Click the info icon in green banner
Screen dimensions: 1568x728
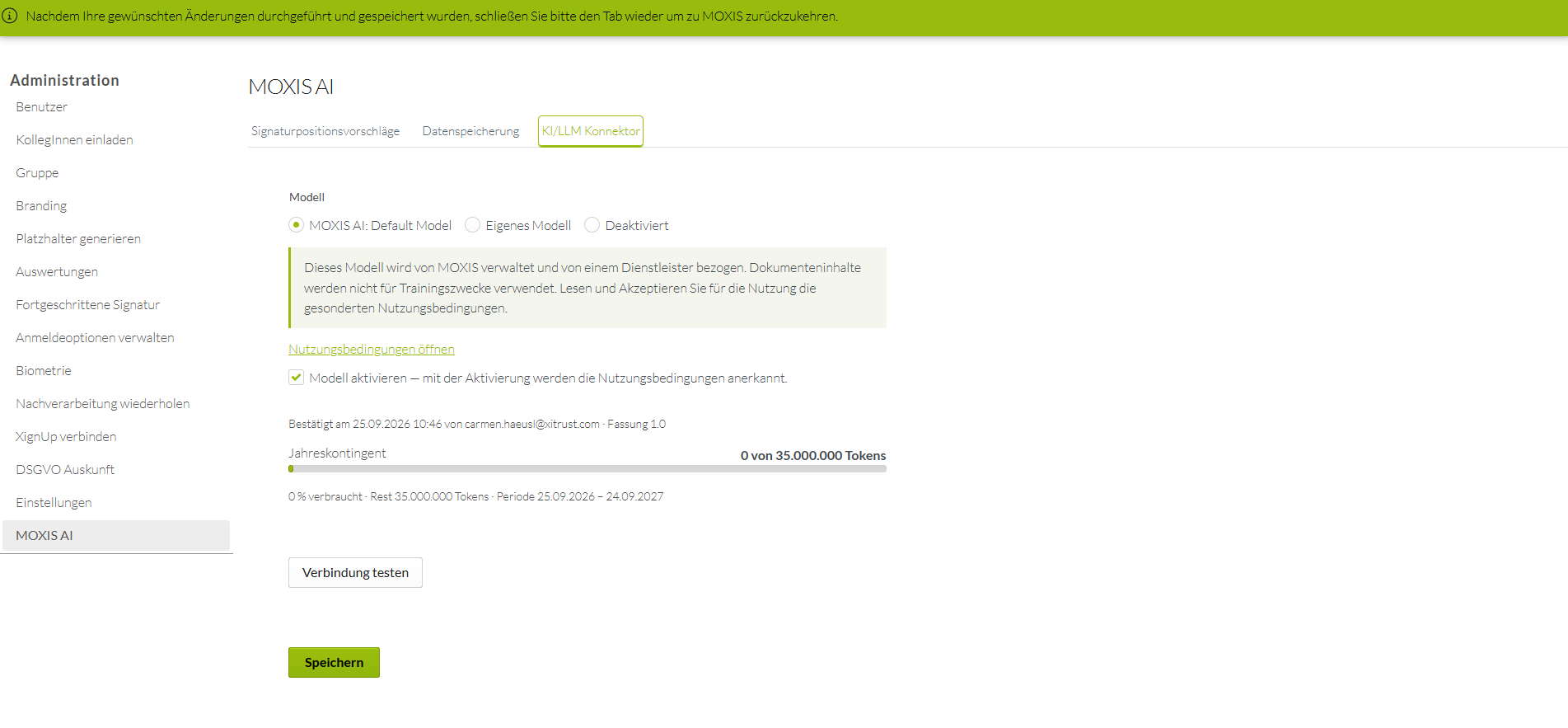10,16
